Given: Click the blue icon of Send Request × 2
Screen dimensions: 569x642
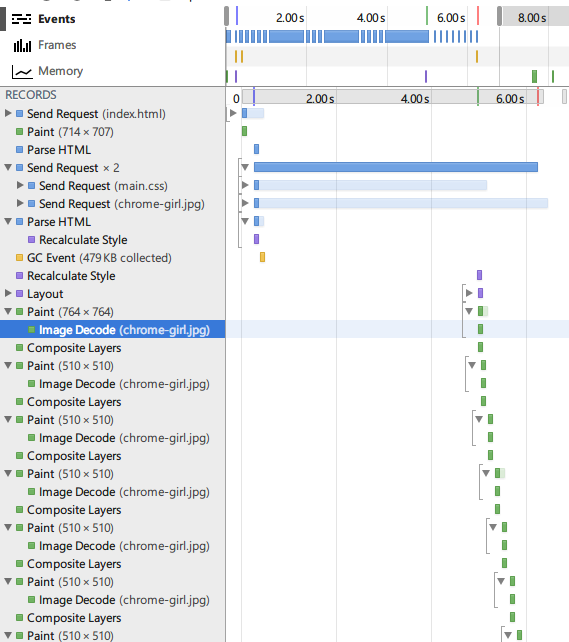Looking at the screenshot, I should pos(19,167).
